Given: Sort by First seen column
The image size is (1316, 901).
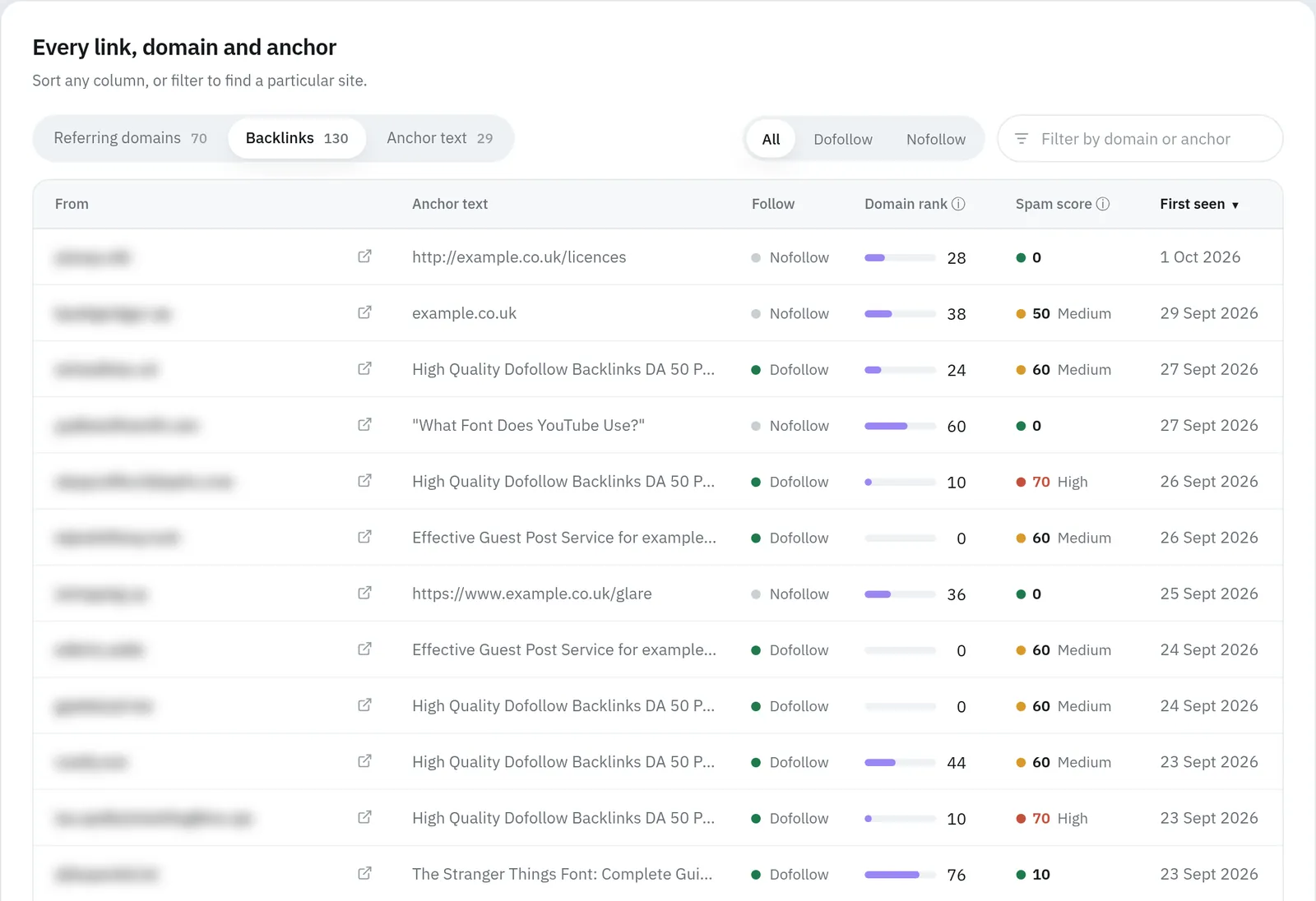Looking at the screenshot, I should (1199, 204).
